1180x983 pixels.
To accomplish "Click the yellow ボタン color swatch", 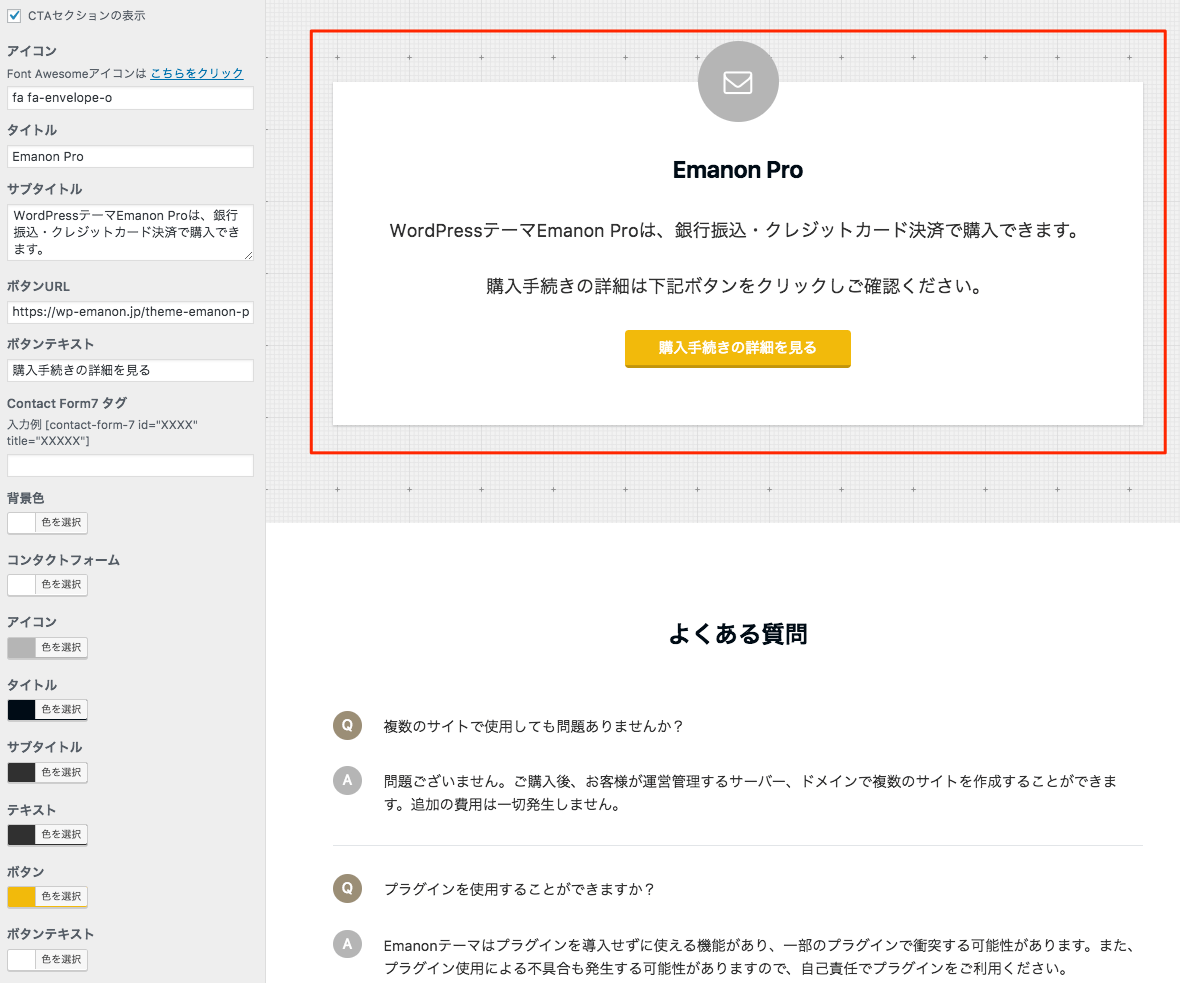I will (x=21, y=897).
